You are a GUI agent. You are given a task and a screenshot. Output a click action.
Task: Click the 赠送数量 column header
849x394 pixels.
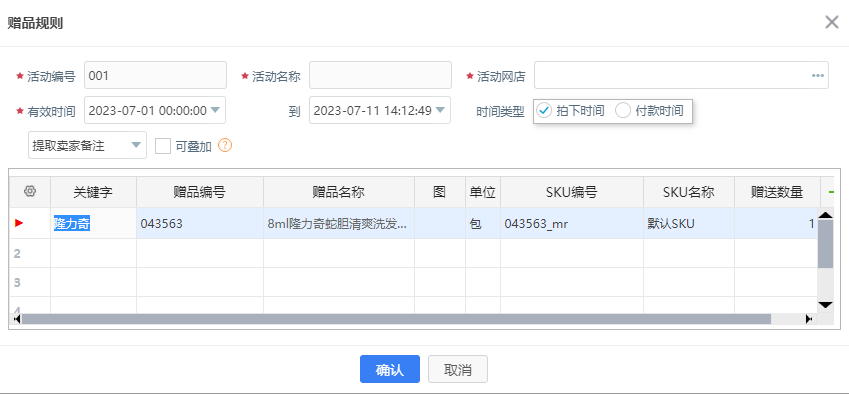pyautogui.click(x=777, y=192)
